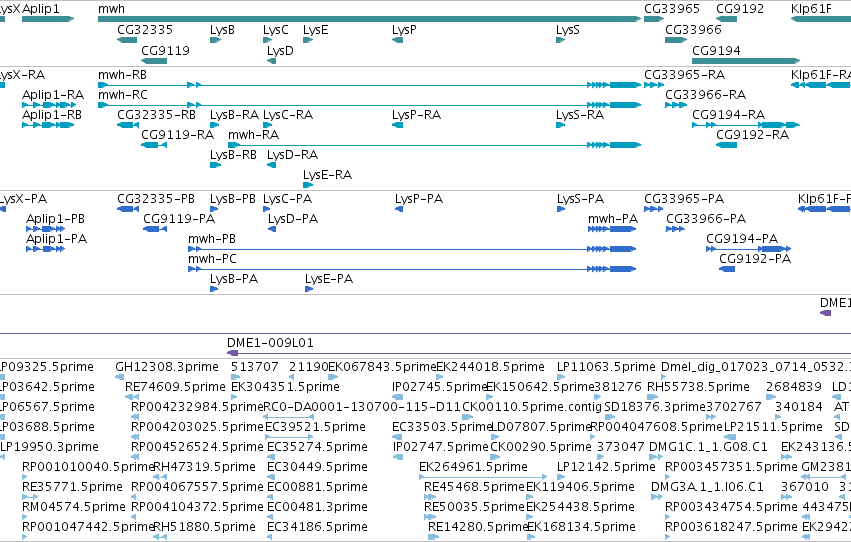Select the CG33965-RA transcript
The height and width of the screenshot is (542, 851).
pos(654,85)
